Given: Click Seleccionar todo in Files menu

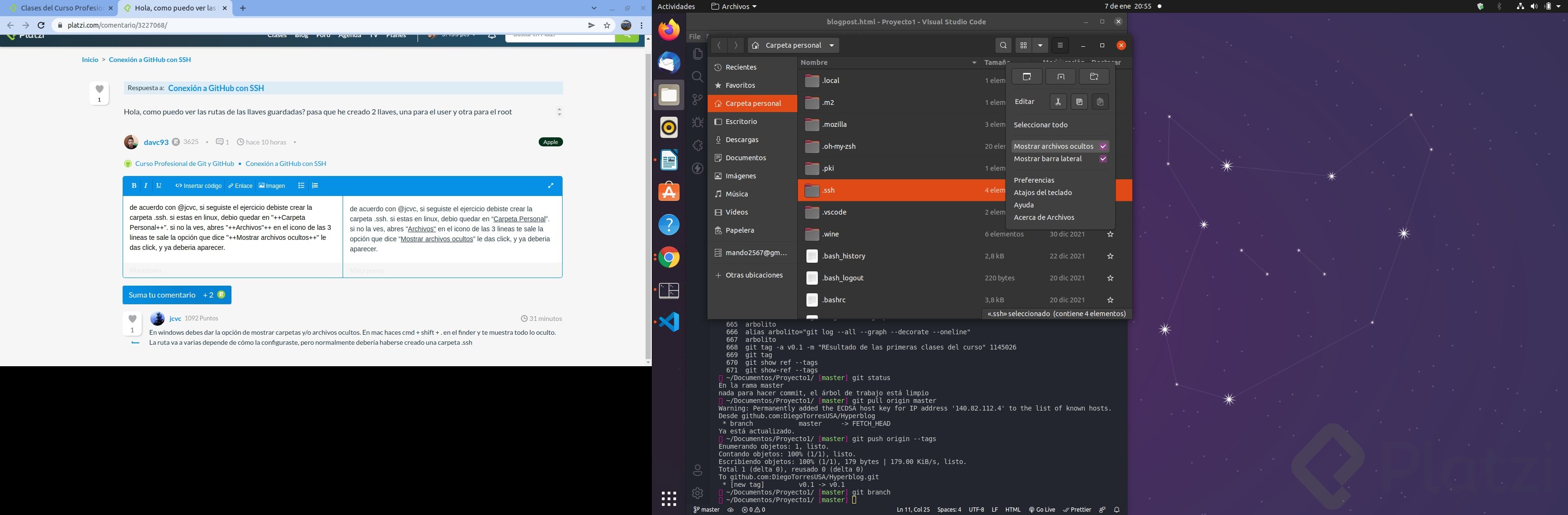Looking at the screenshot, I should (x=1041, y=125).
